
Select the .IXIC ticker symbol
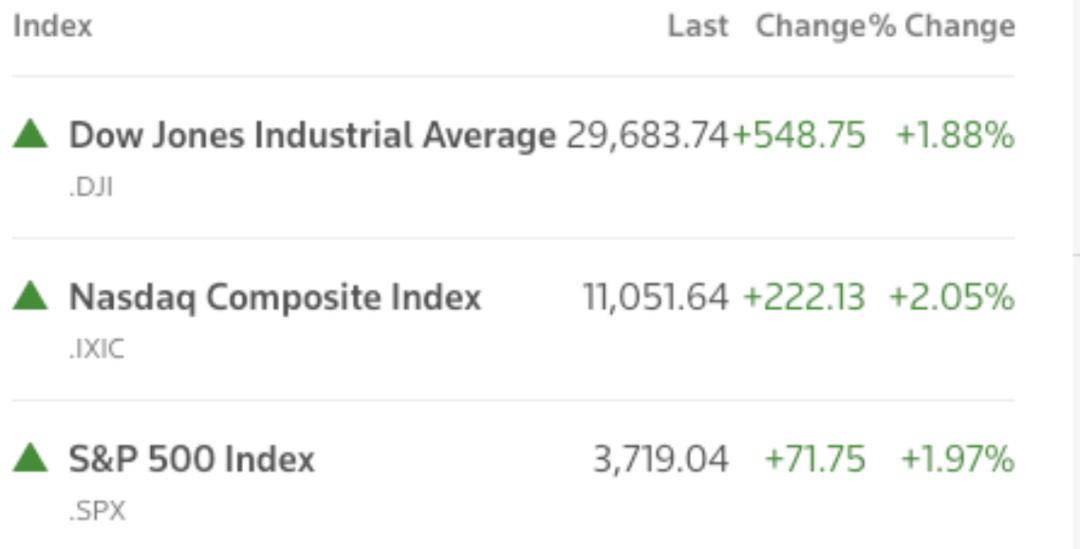[x=96, y=349]
